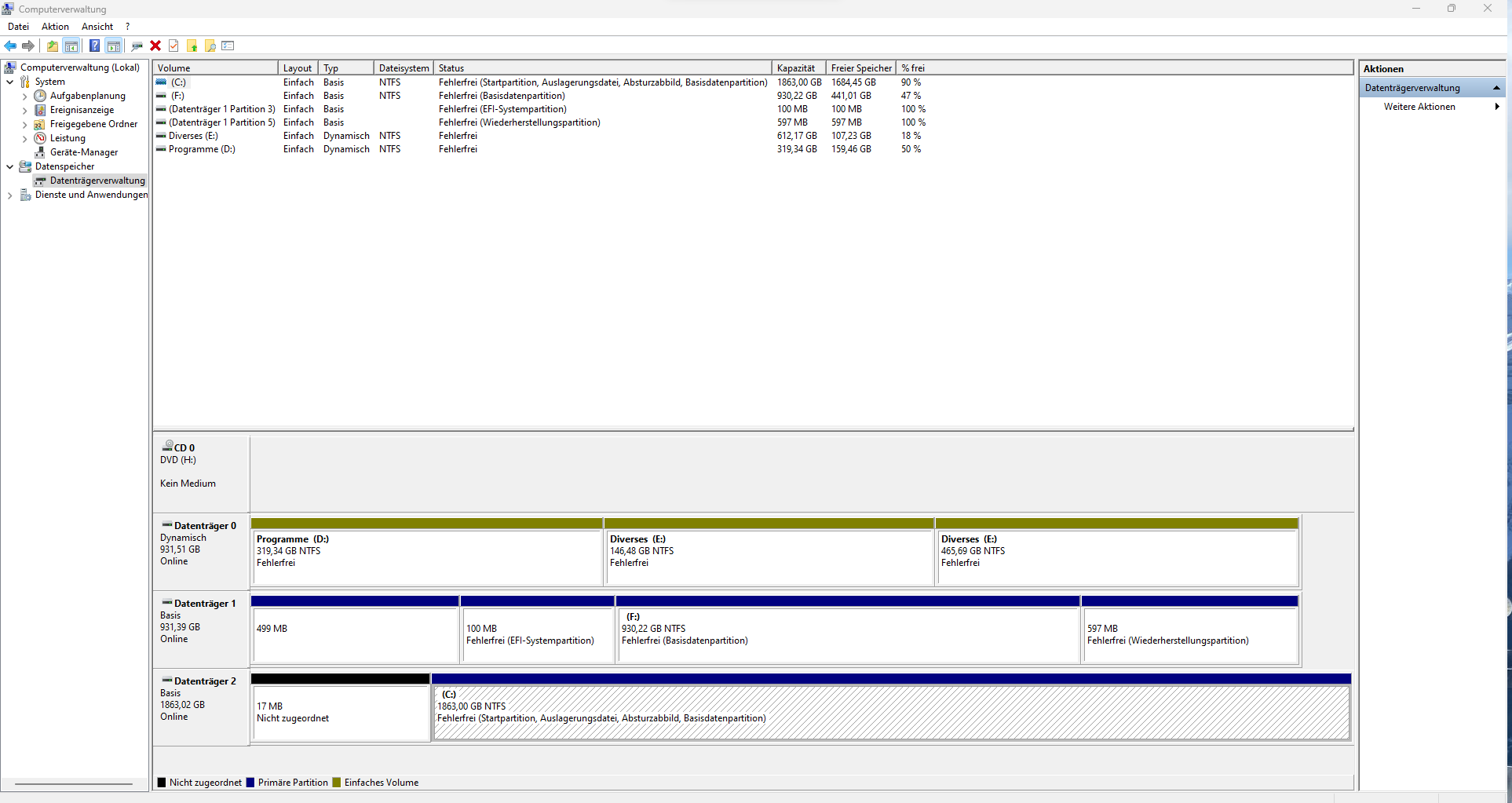Select the Computerverwaltung (Lokal) root node icon
Image resolution: width=1512 pixels, height=803 pixels.
pos(10,68)
